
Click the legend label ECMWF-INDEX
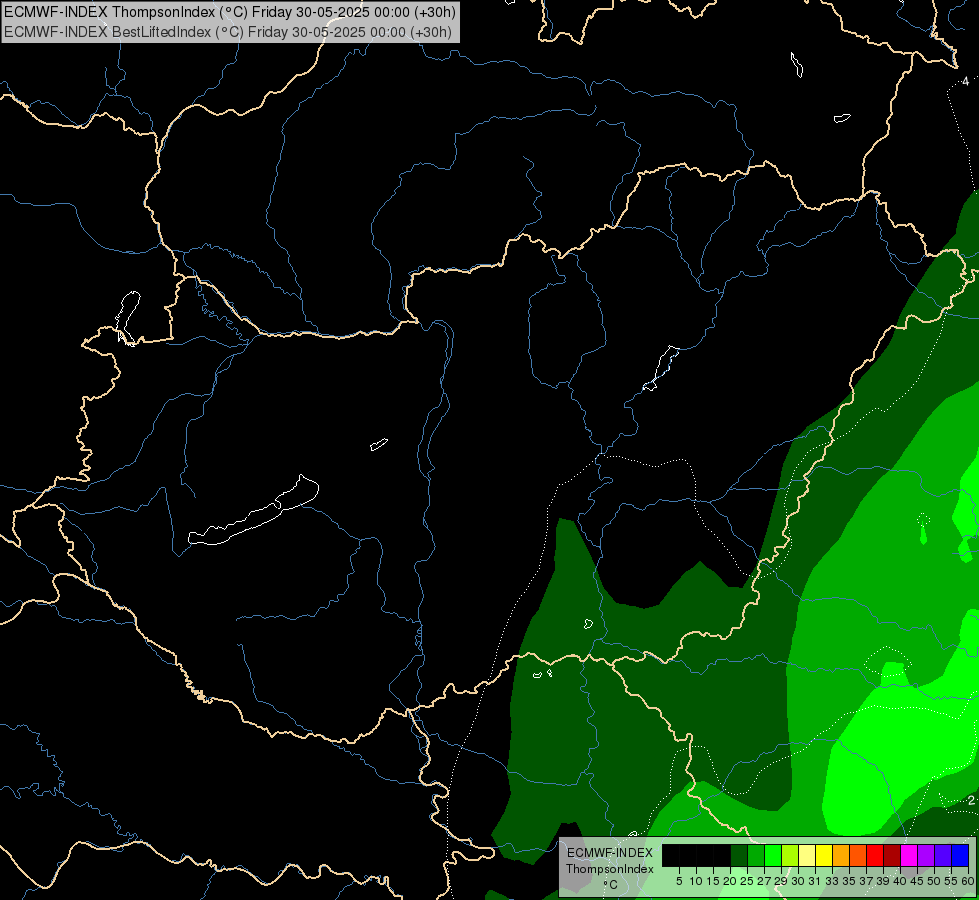point(610,853)
